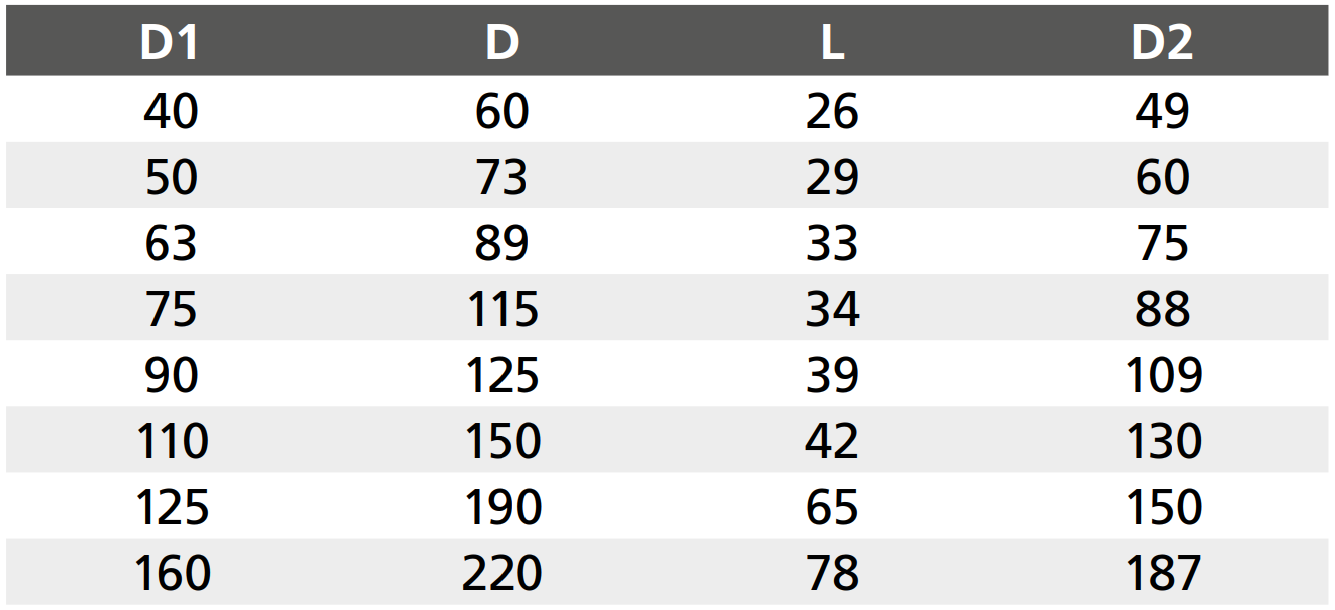1335x610 pixels.
Task: Click the L value 78
Action: point(832,573)
